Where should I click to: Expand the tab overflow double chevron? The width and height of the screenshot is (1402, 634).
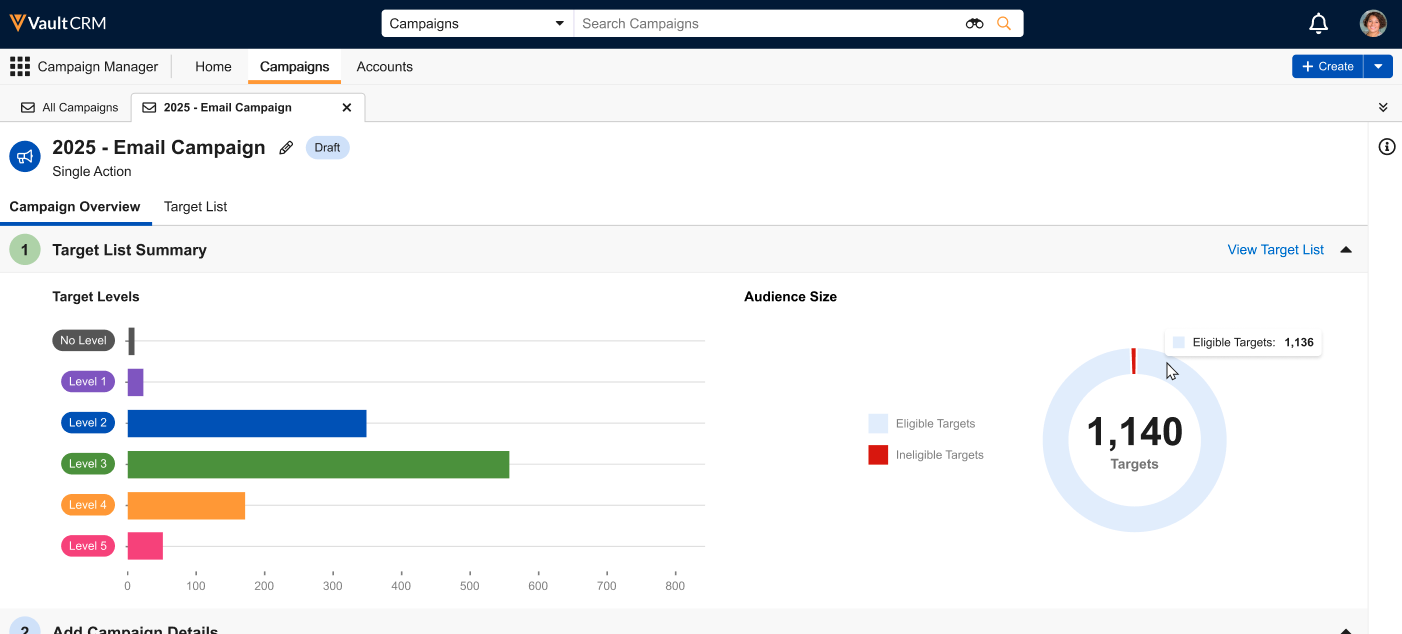(x=1383, y=108)
